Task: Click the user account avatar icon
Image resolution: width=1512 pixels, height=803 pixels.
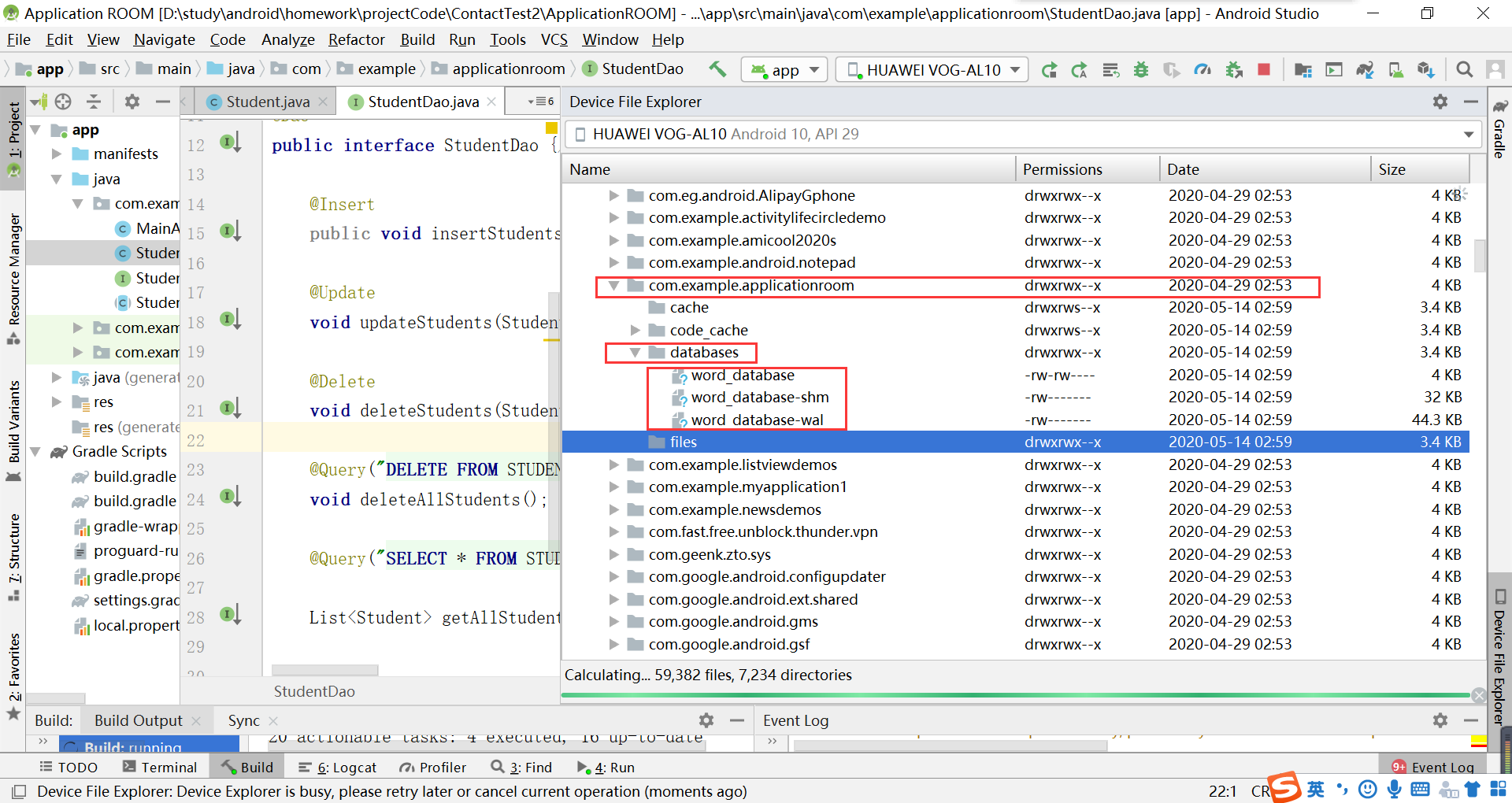Action: click(1495, 70)
